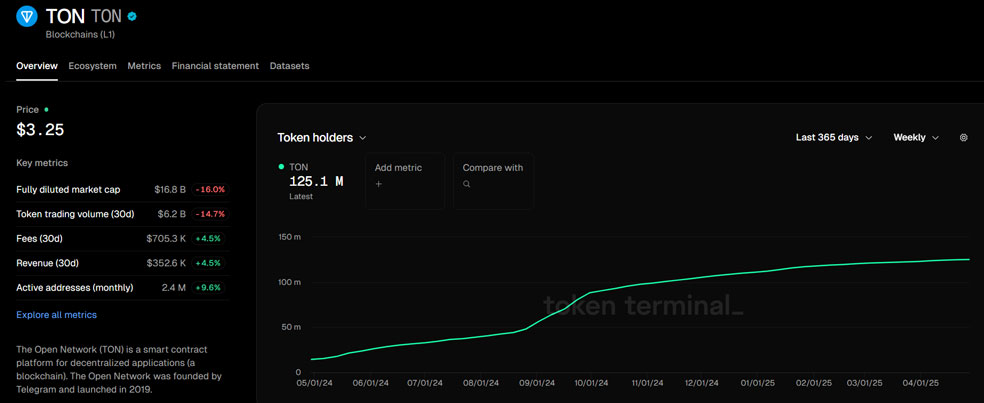Click the Token trading volume (30d) label
Image resolution: width=984 pixels, height=403 pixels.
(x=75, y=214)
